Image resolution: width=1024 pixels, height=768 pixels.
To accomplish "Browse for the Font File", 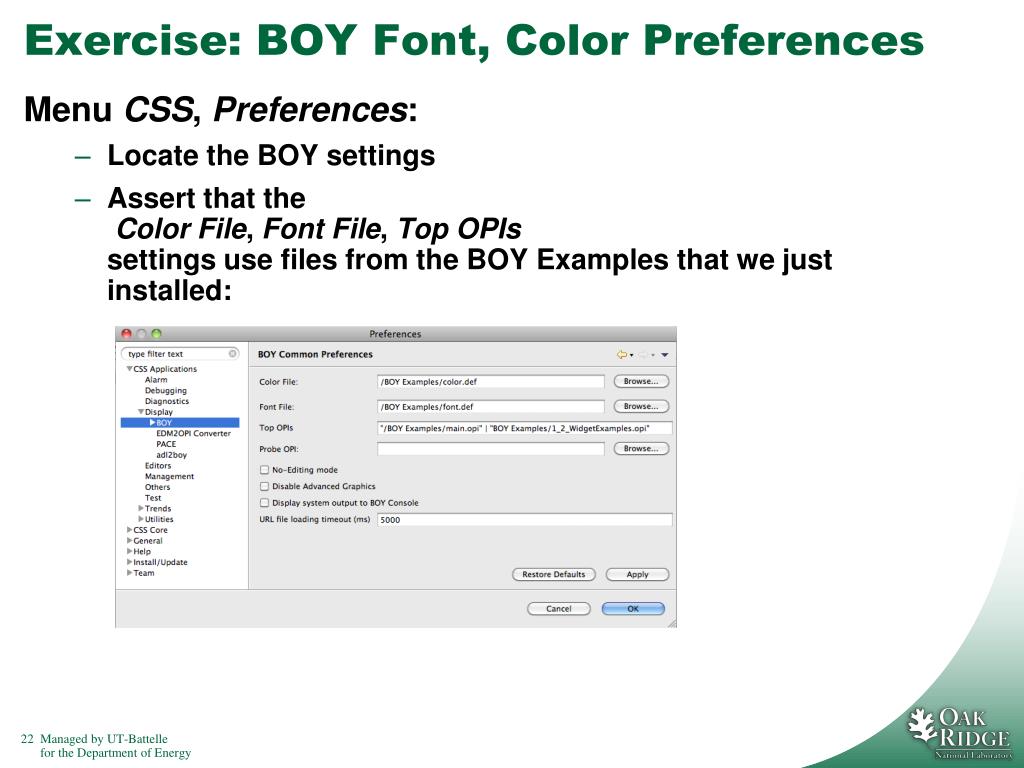I will click(641, 406).
